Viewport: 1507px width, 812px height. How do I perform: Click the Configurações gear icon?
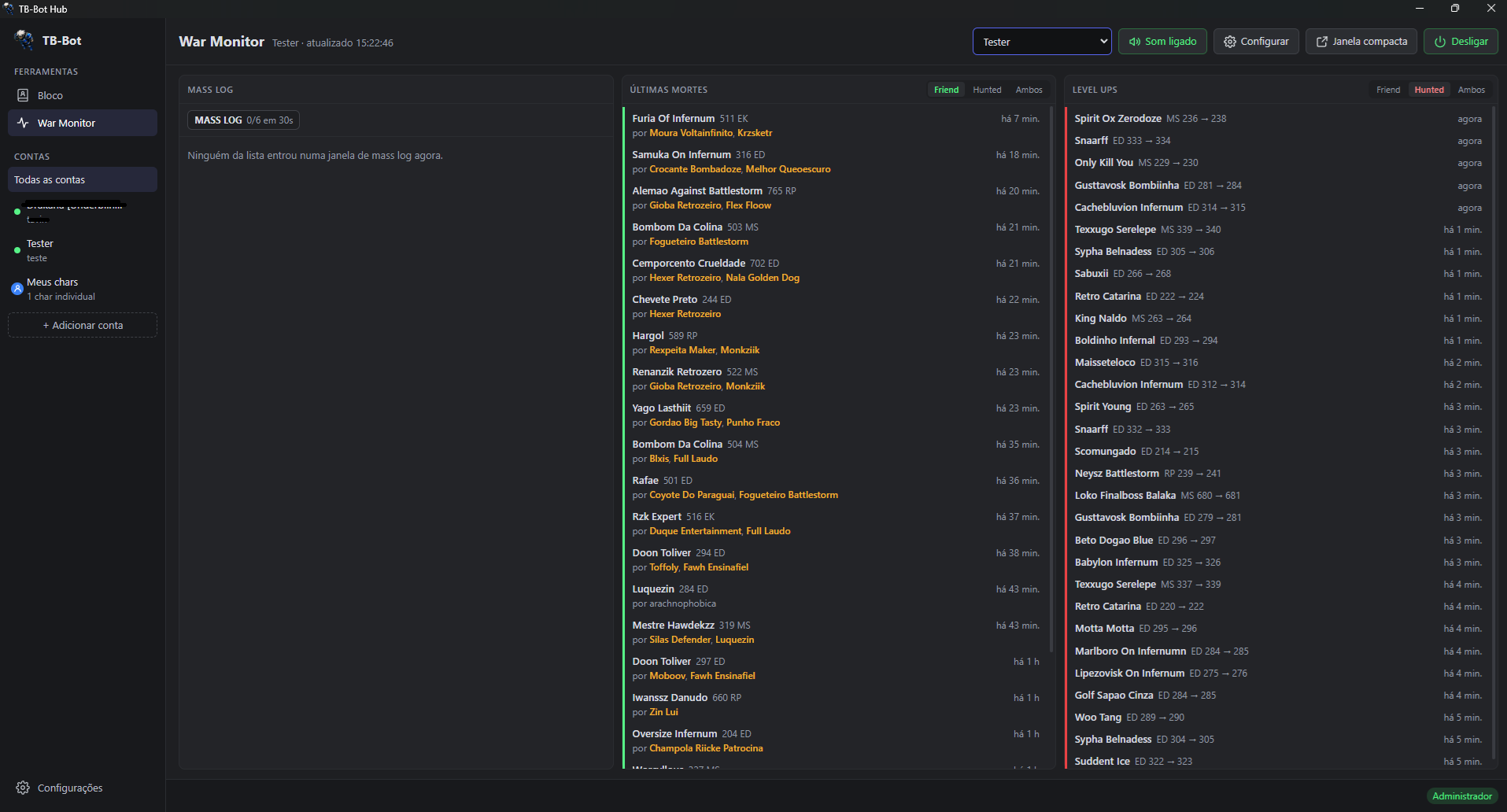tap(23, 788)
